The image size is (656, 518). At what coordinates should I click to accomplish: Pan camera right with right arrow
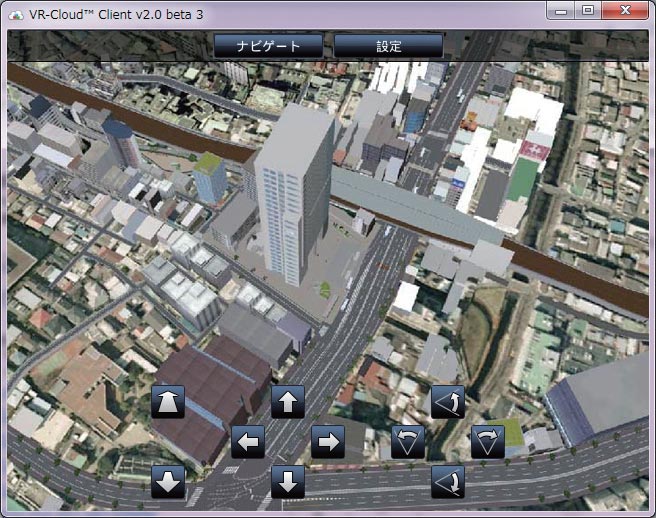tap(328, 442)
